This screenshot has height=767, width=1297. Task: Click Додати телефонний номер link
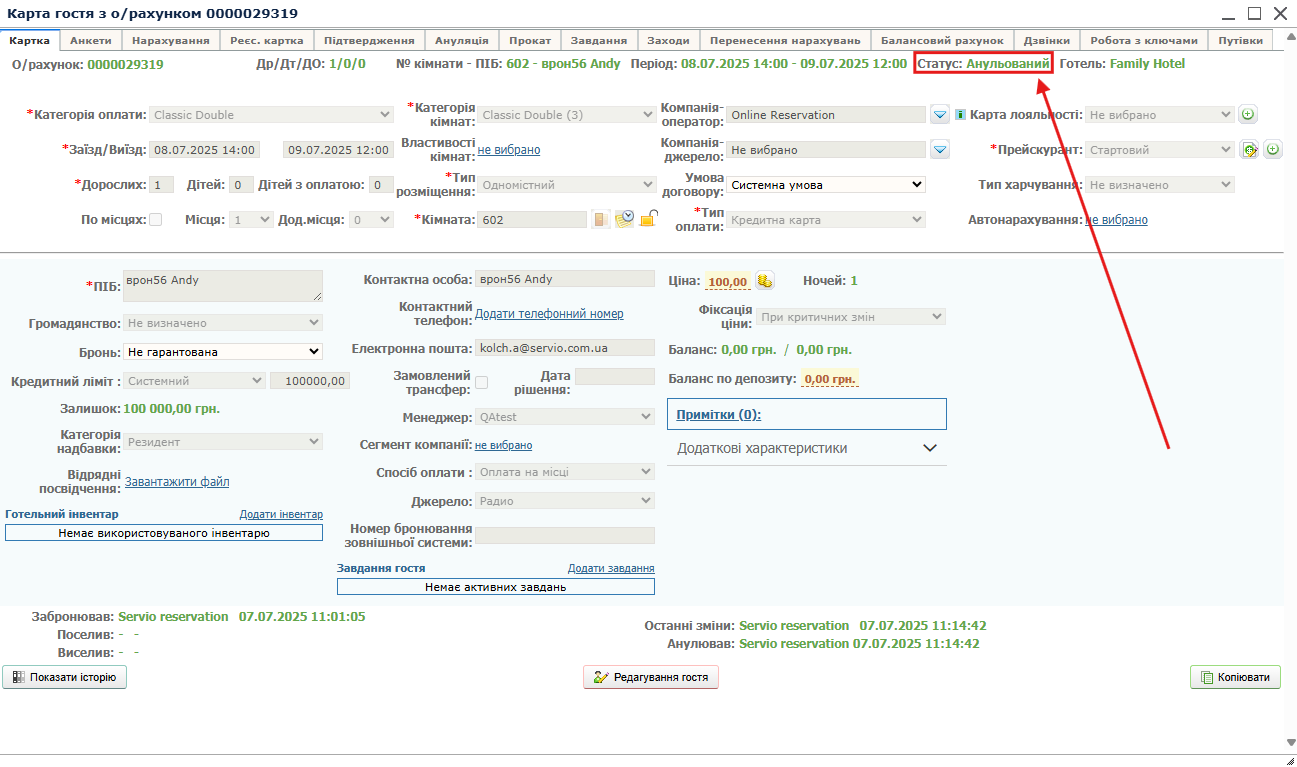(549, 314)
